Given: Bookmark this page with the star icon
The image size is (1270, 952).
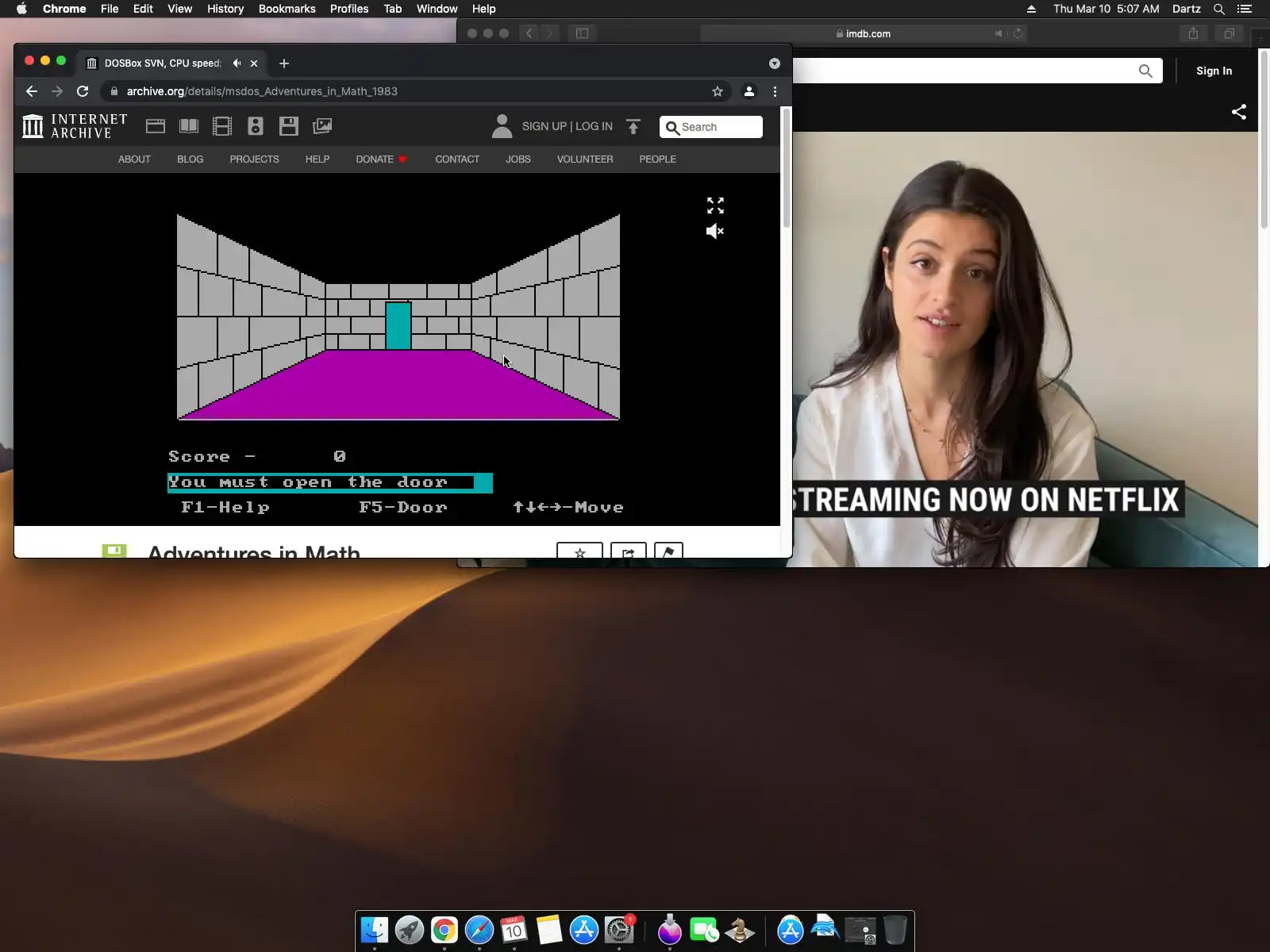Looking at the screenshot, I should (718, 91).
